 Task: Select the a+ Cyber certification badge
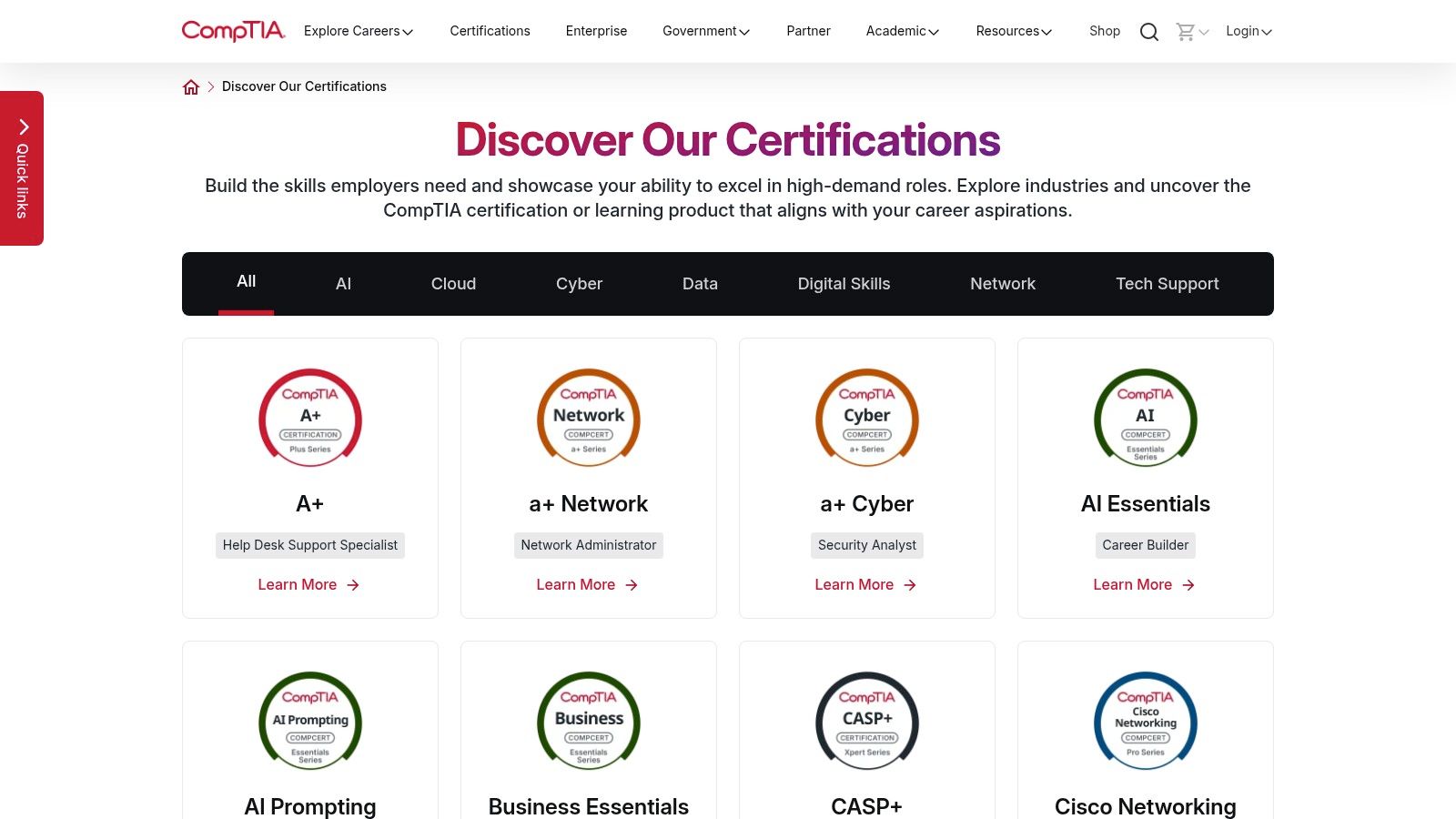pos(866,418)
